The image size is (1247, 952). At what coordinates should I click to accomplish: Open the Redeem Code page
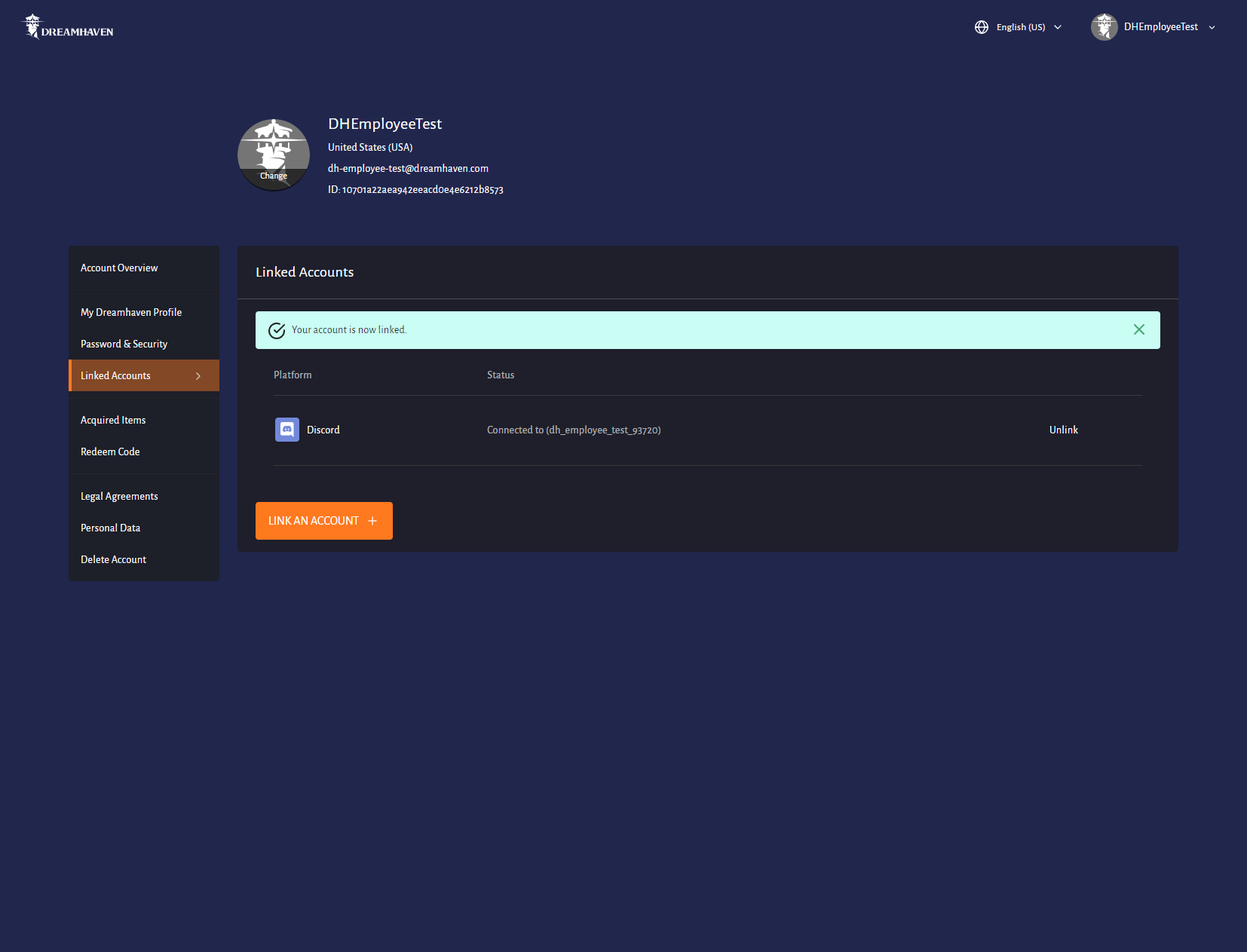(x=110, y=452)
